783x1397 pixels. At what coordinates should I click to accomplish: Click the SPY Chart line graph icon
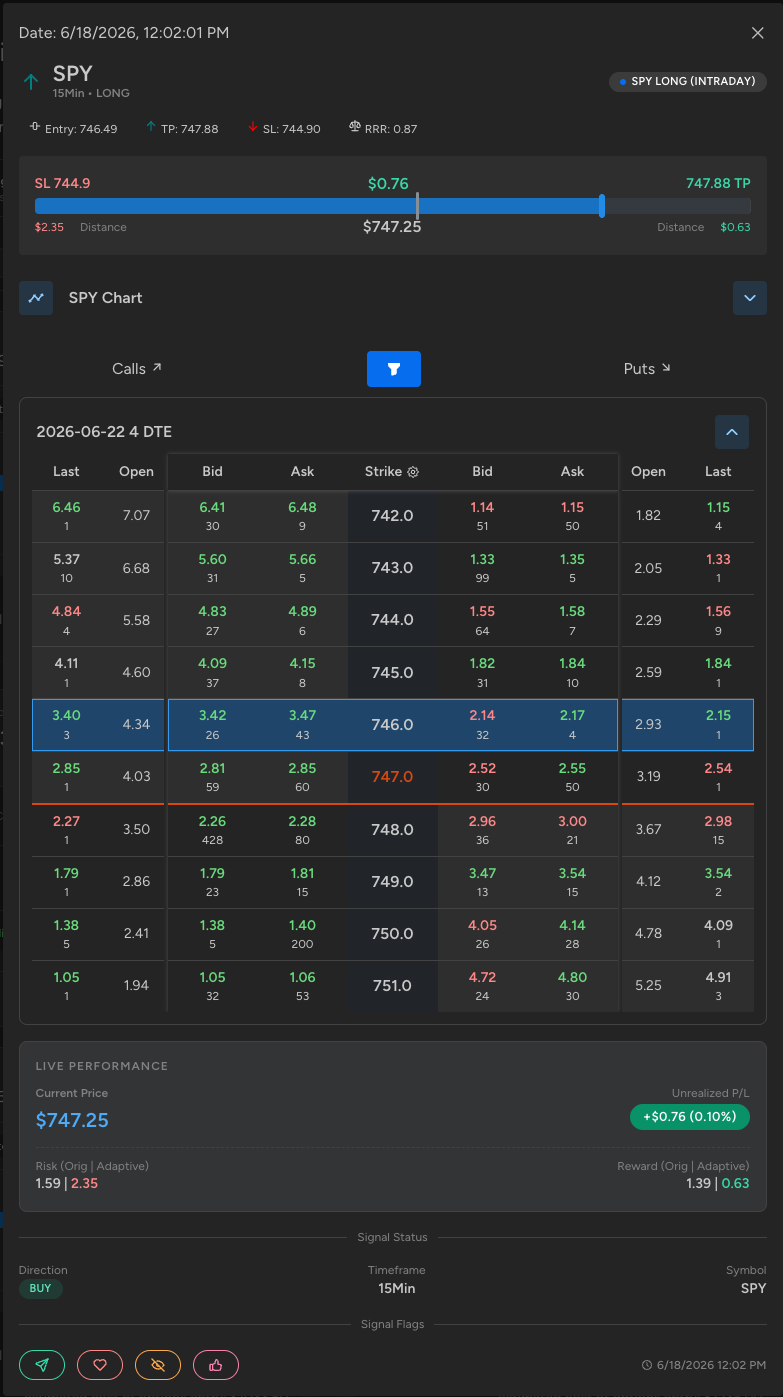point(36,298)
